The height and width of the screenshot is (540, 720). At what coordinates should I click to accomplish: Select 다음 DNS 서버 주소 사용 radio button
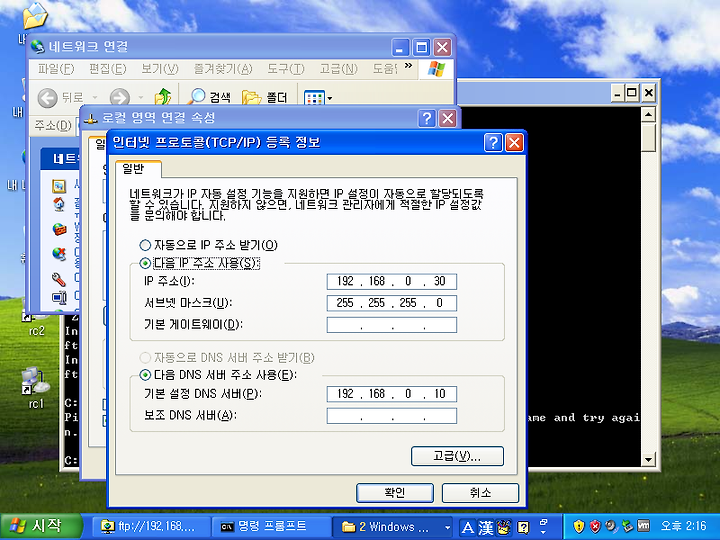tap(145, 375)
